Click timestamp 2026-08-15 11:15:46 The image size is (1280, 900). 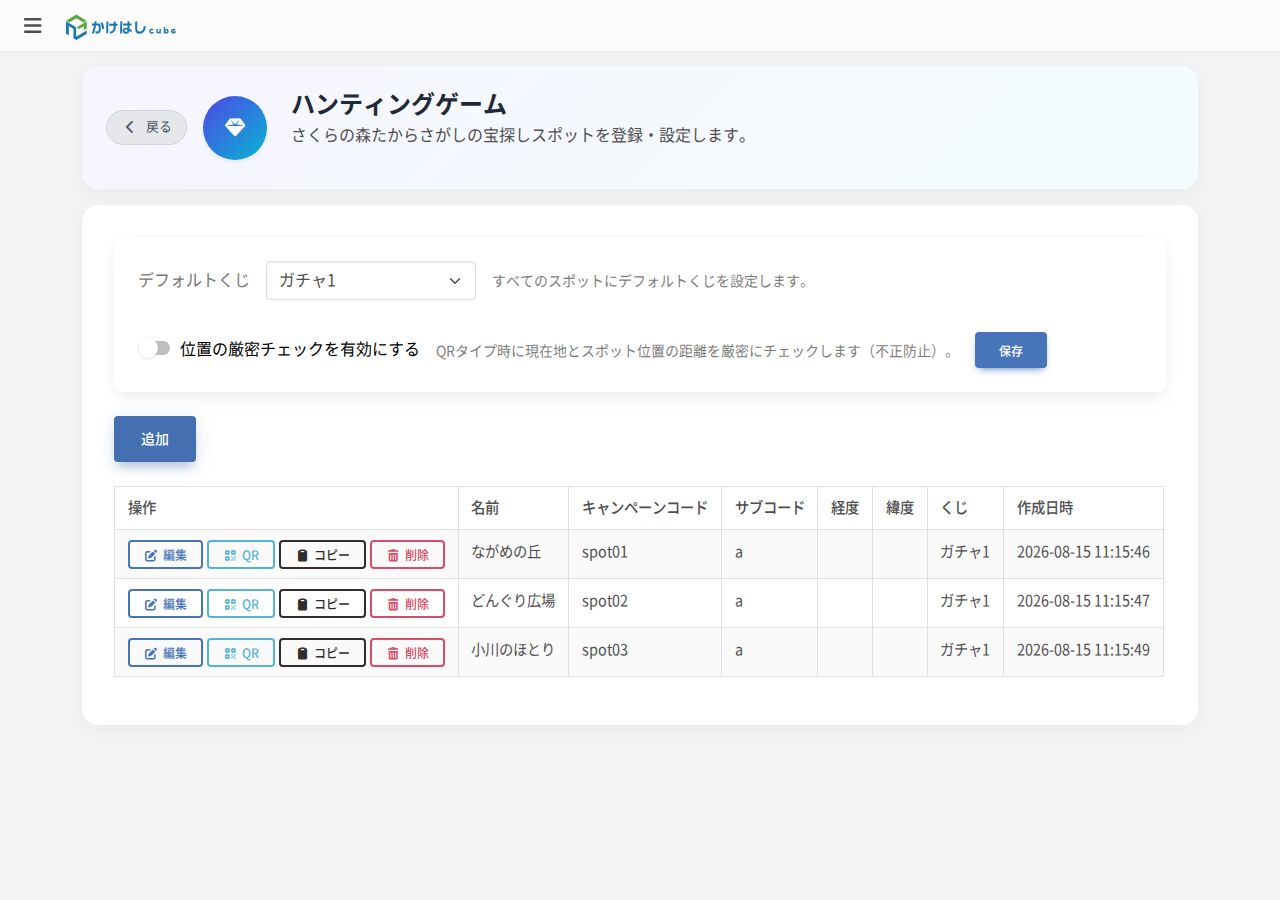coord(1083,552)
